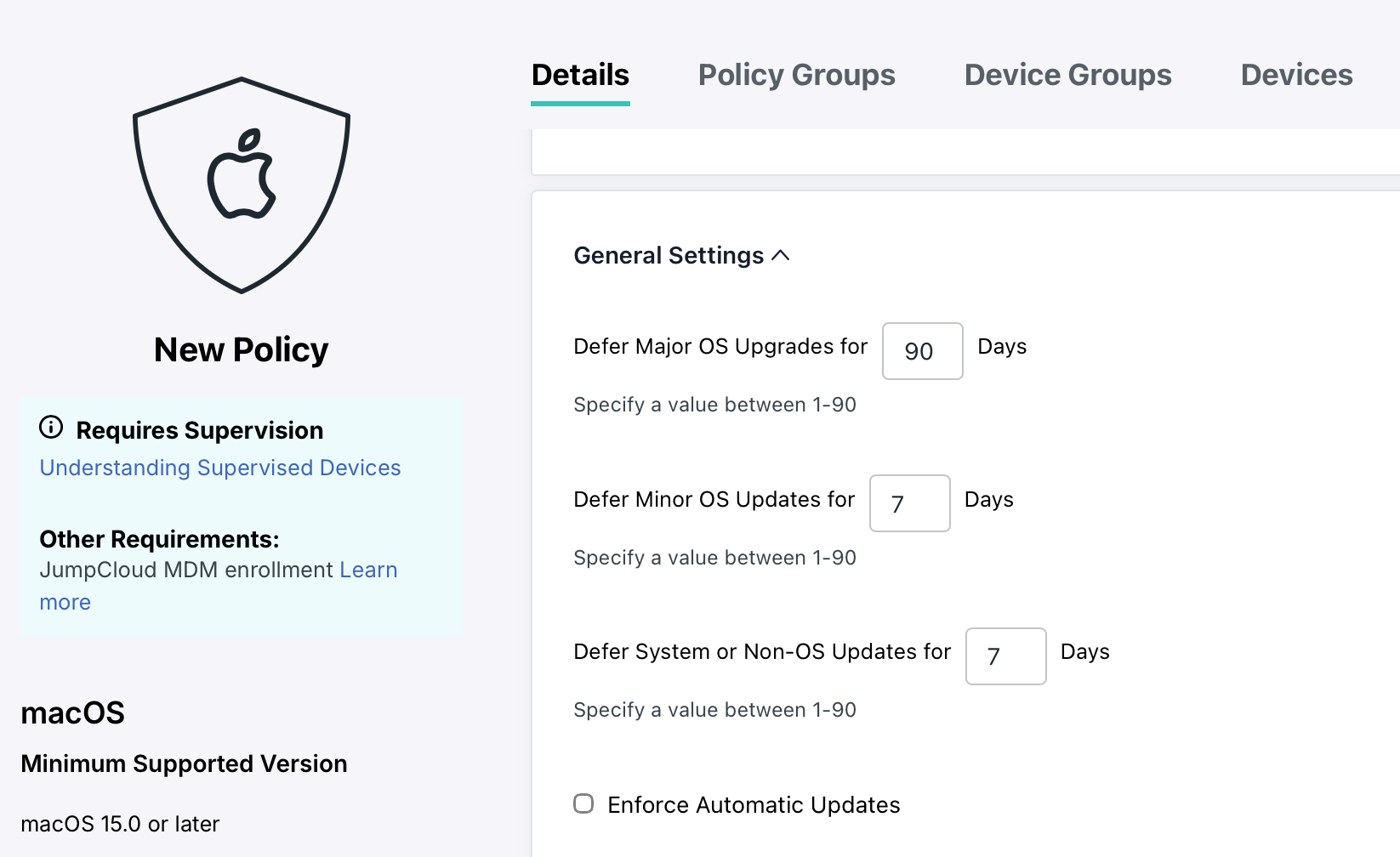
Task: Open Understanding Supervised Devices link
Action: tap(220, 468)
